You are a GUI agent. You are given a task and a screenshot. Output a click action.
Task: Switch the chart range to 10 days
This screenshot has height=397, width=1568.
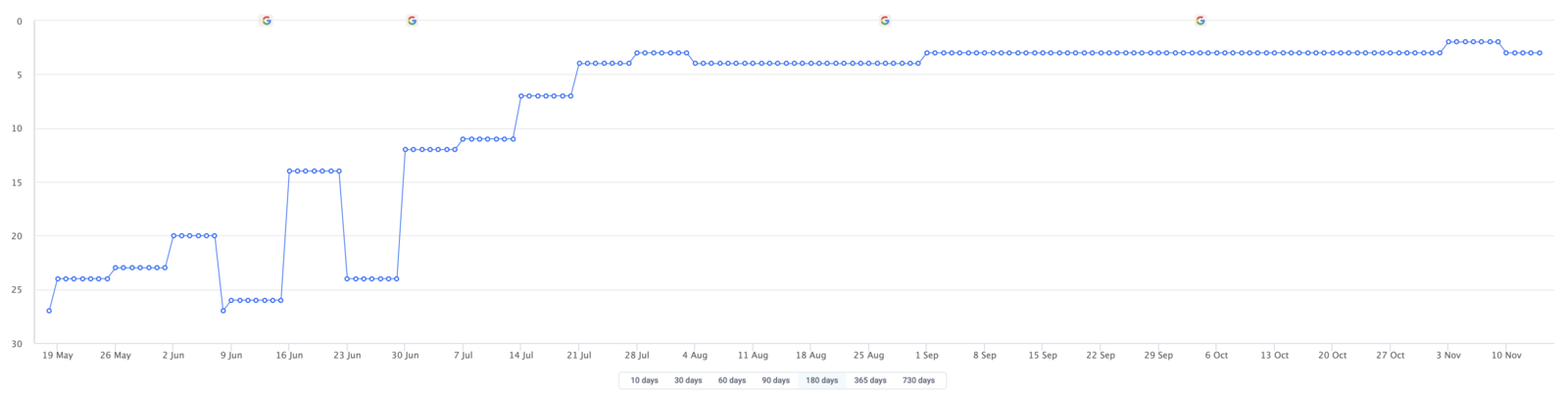[644, 380]
